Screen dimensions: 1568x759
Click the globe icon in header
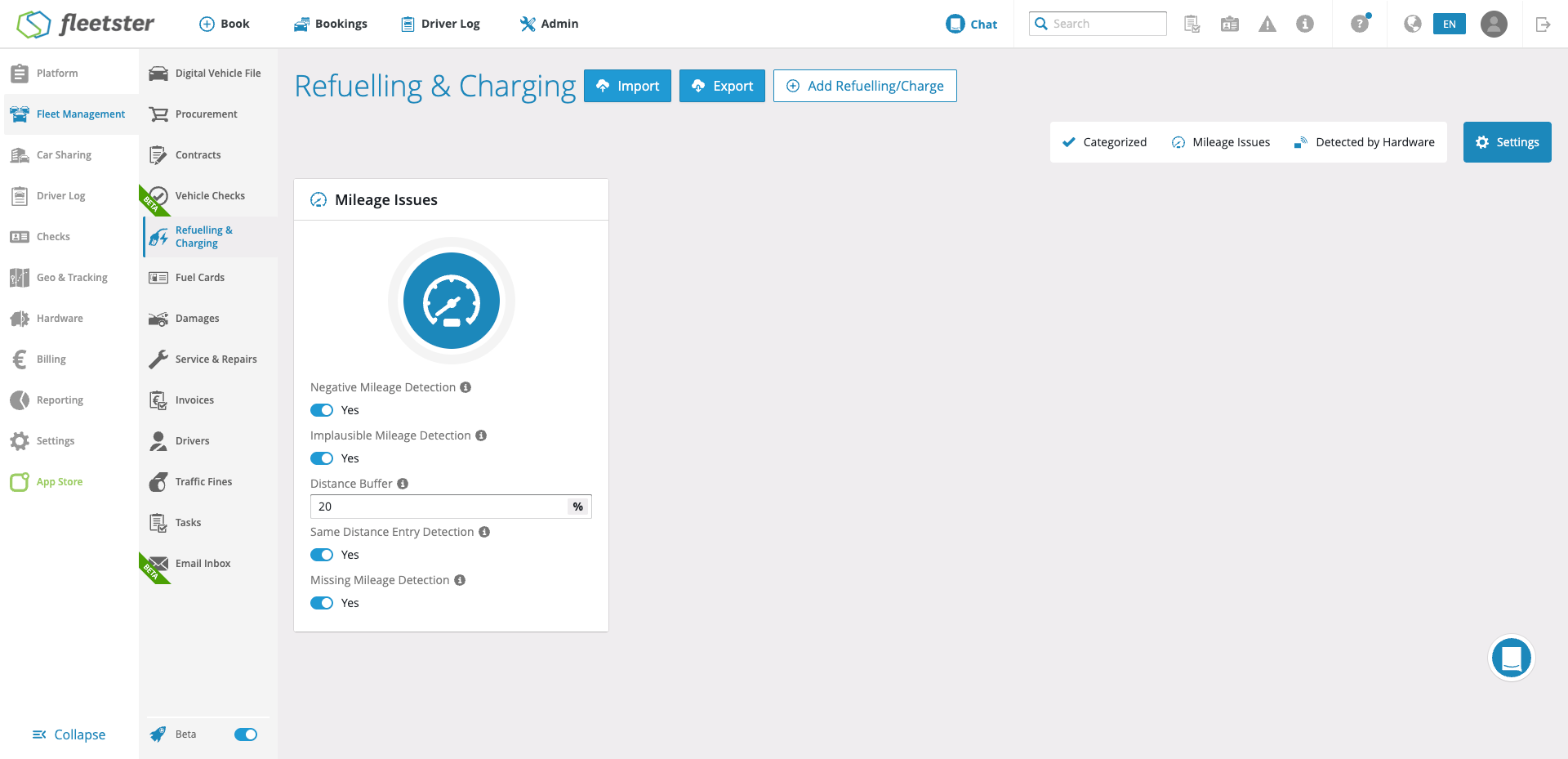point(1413,24)
